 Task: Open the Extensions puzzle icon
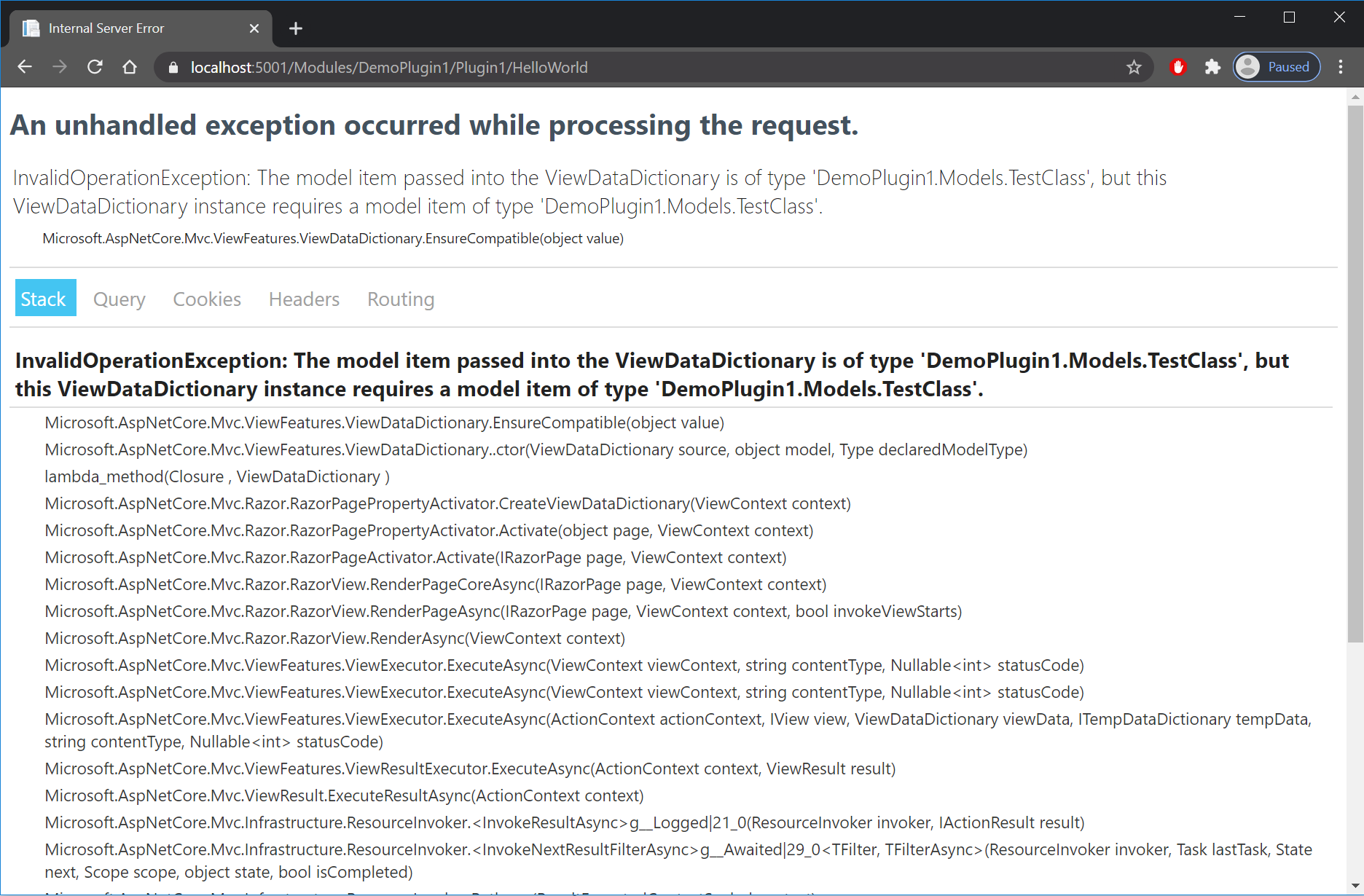(1212, 67)
